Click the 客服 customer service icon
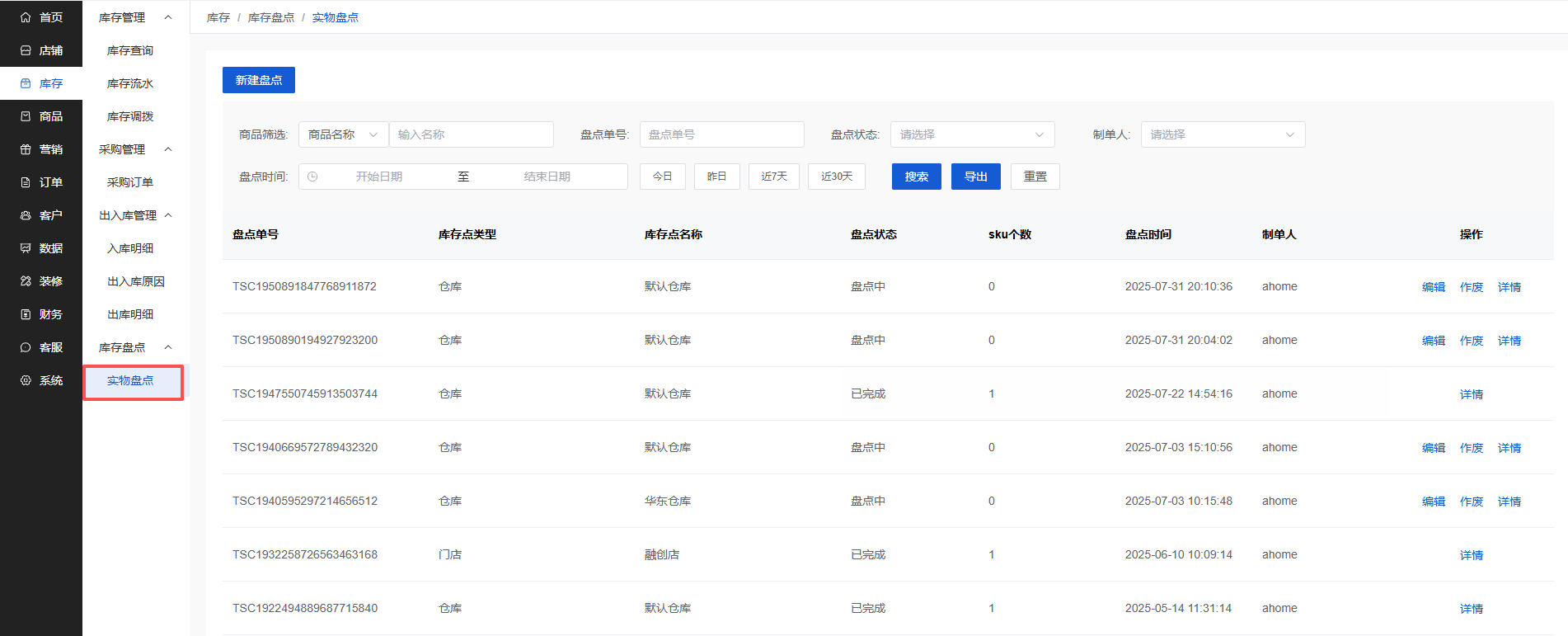Image resolution: width=1568 pixels, height=636 pixels. 26,347
